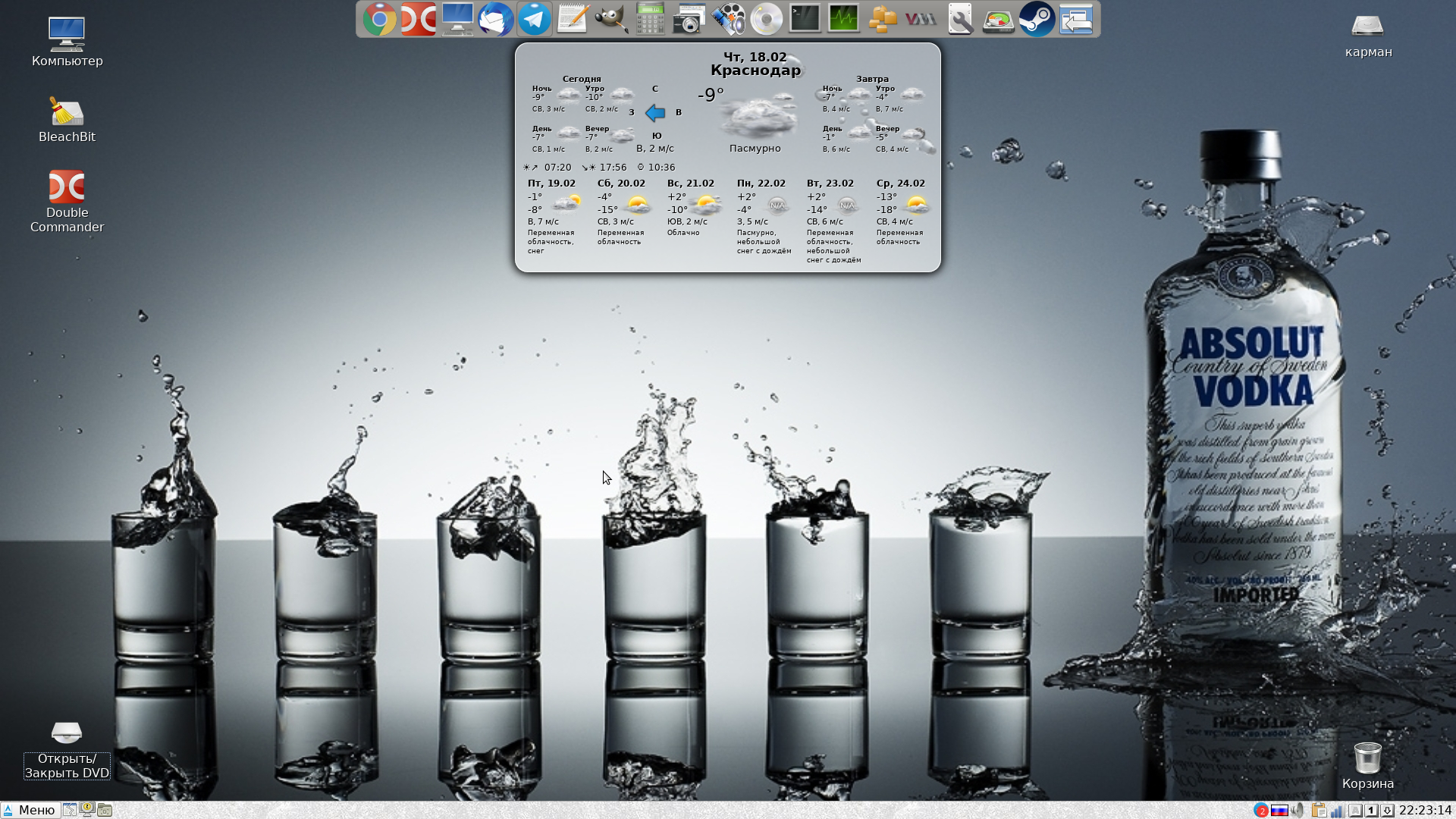Screen dimensions: 1456x819
Task: Open Telegram from the dock
Action: 535,19
